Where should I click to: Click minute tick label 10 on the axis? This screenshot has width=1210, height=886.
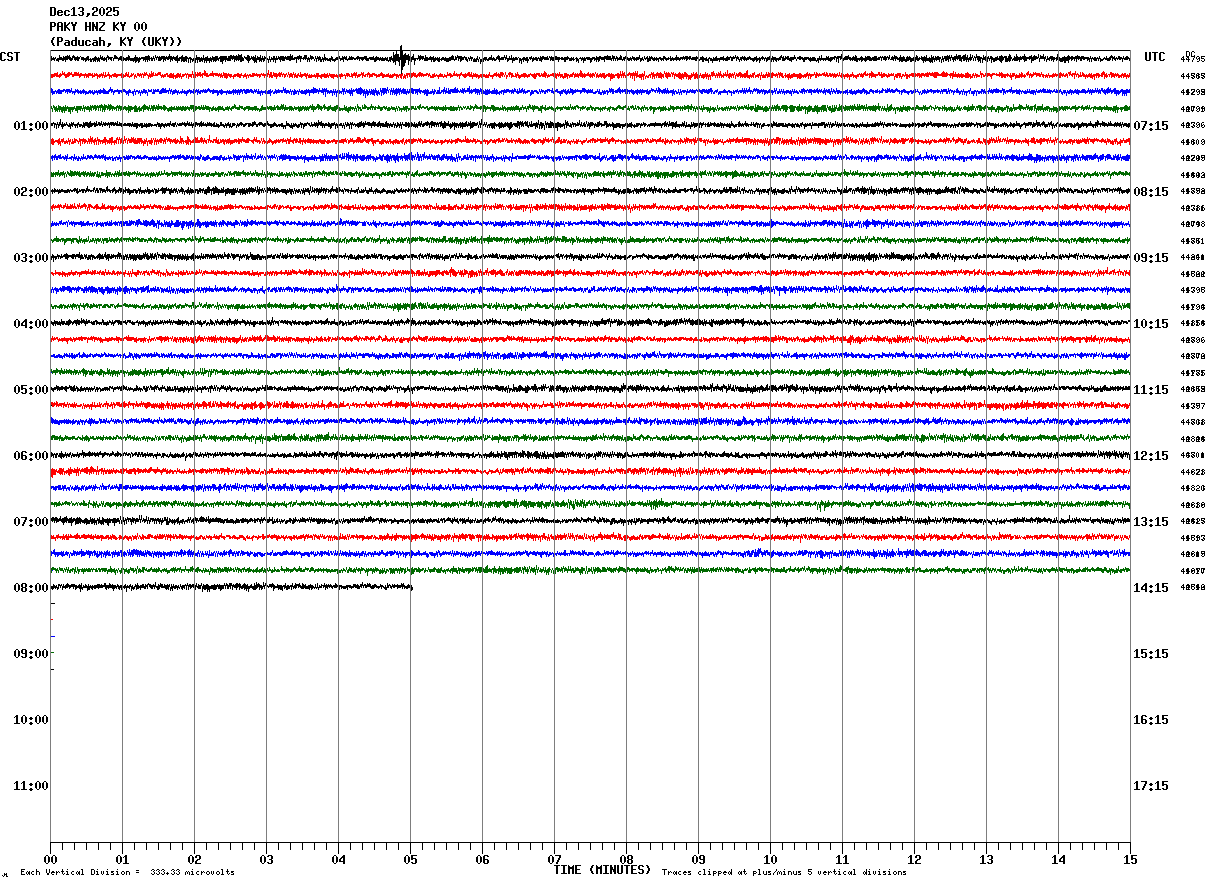click(770, 860)
